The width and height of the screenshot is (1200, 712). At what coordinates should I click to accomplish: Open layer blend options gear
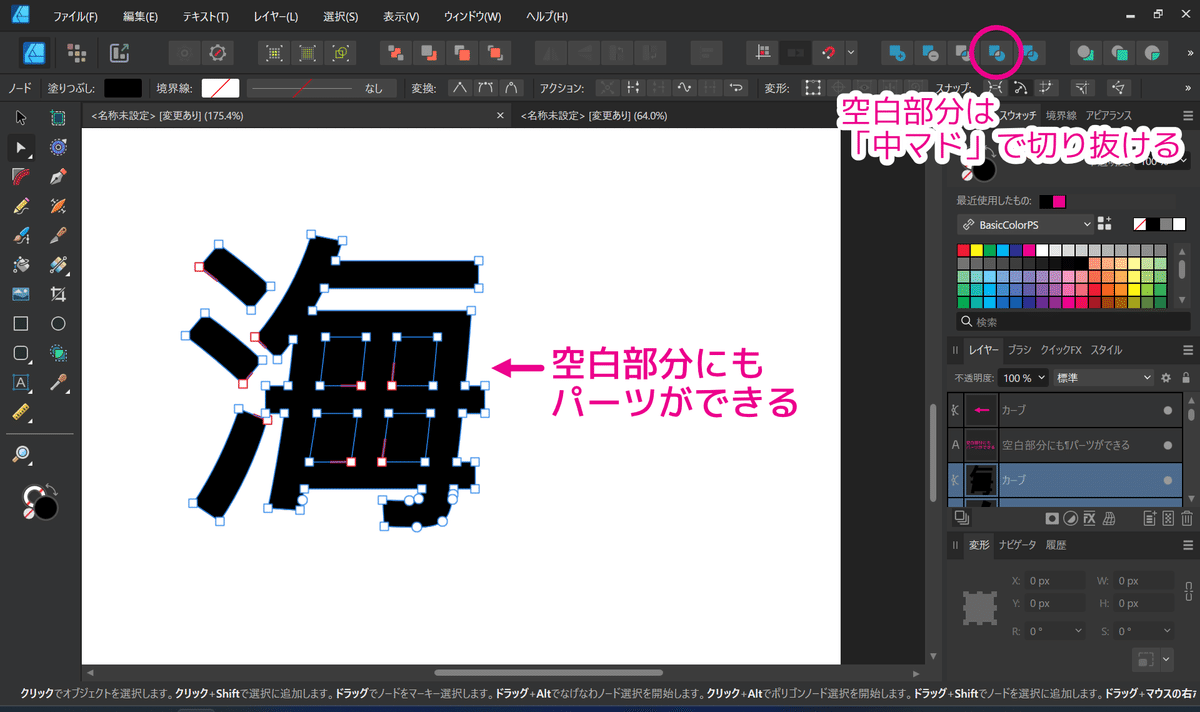[x=1166, y=378]
